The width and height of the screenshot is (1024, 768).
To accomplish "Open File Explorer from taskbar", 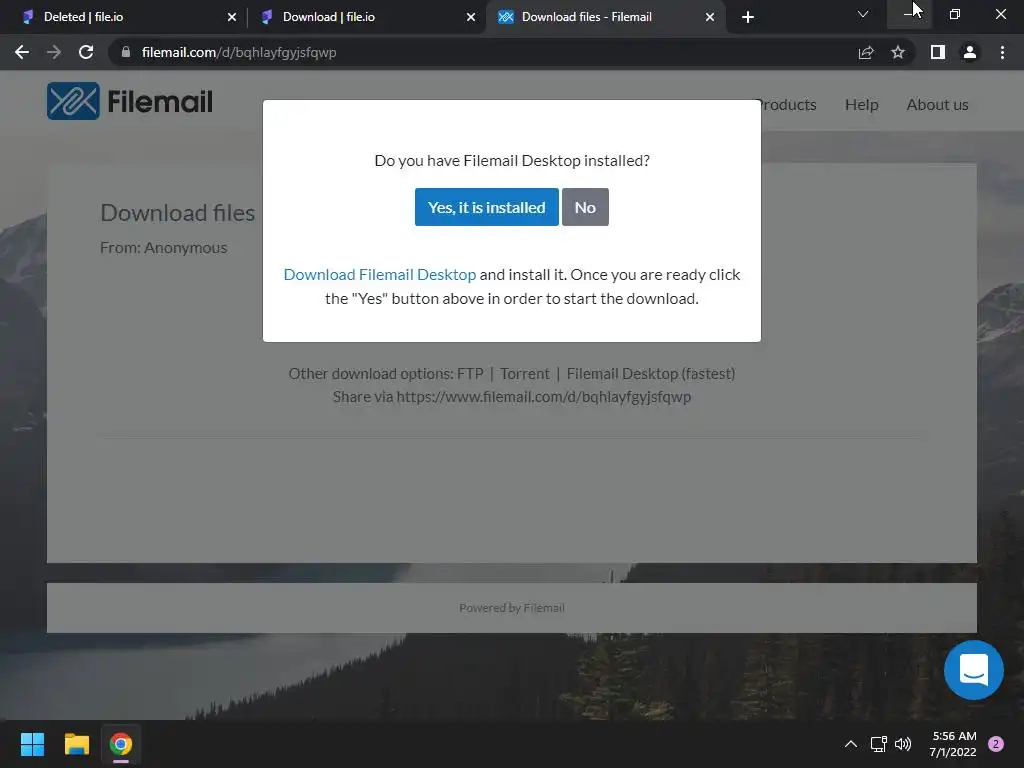I will click(76, 744).
